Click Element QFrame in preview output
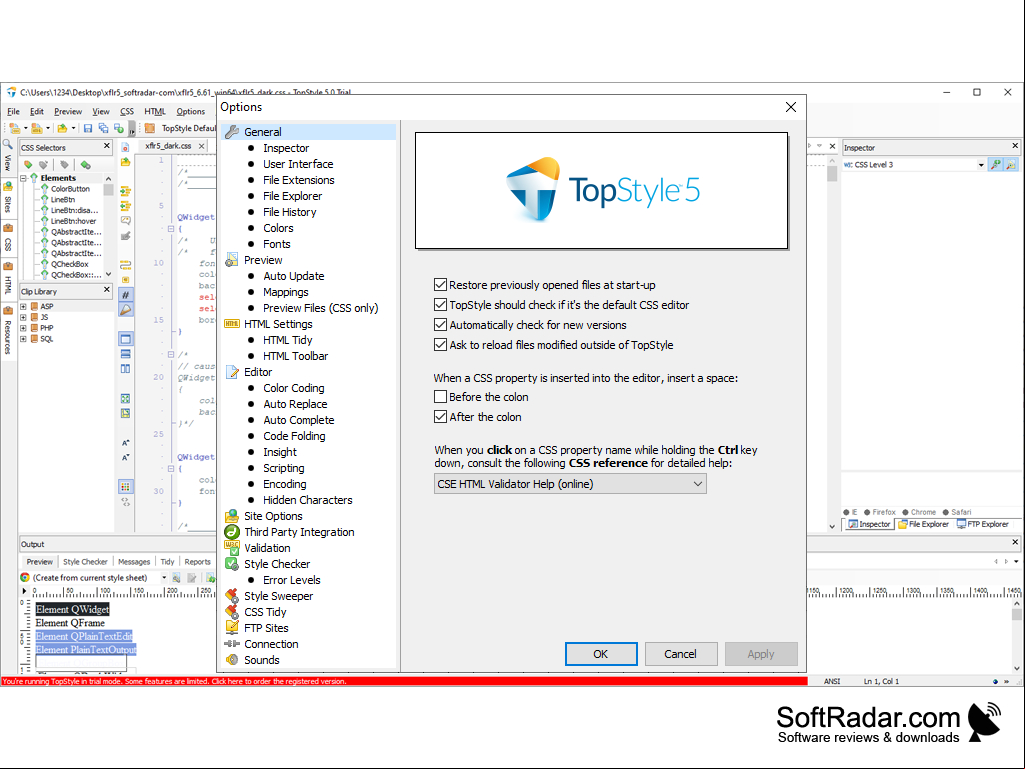This screenshot has height=769, width=1025. (x=70, y=623)
